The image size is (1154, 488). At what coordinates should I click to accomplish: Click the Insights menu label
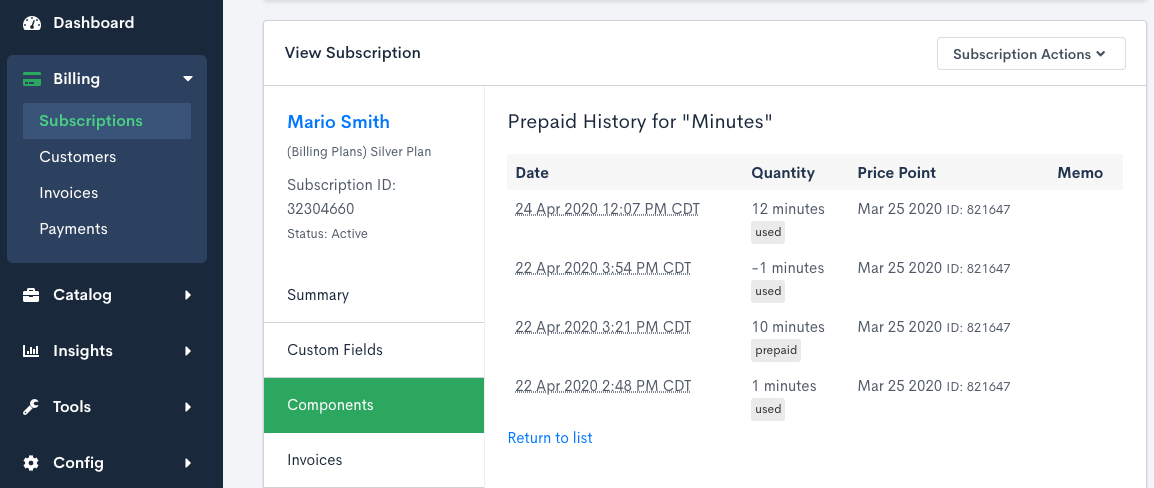pyautogui.click(x=83, y=351)
